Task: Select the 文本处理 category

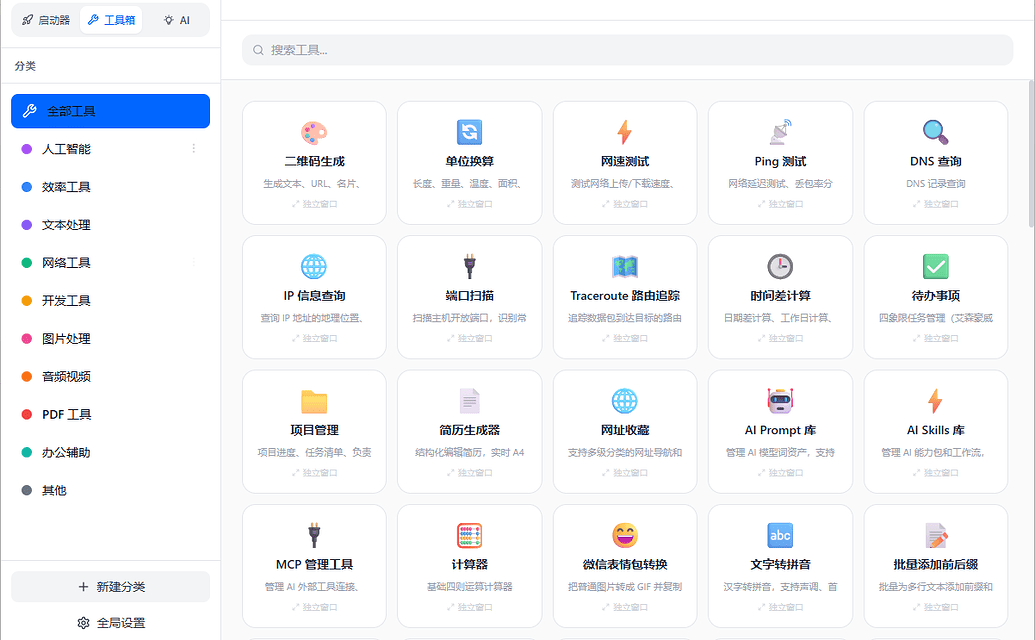Action: tap(110, 225)
